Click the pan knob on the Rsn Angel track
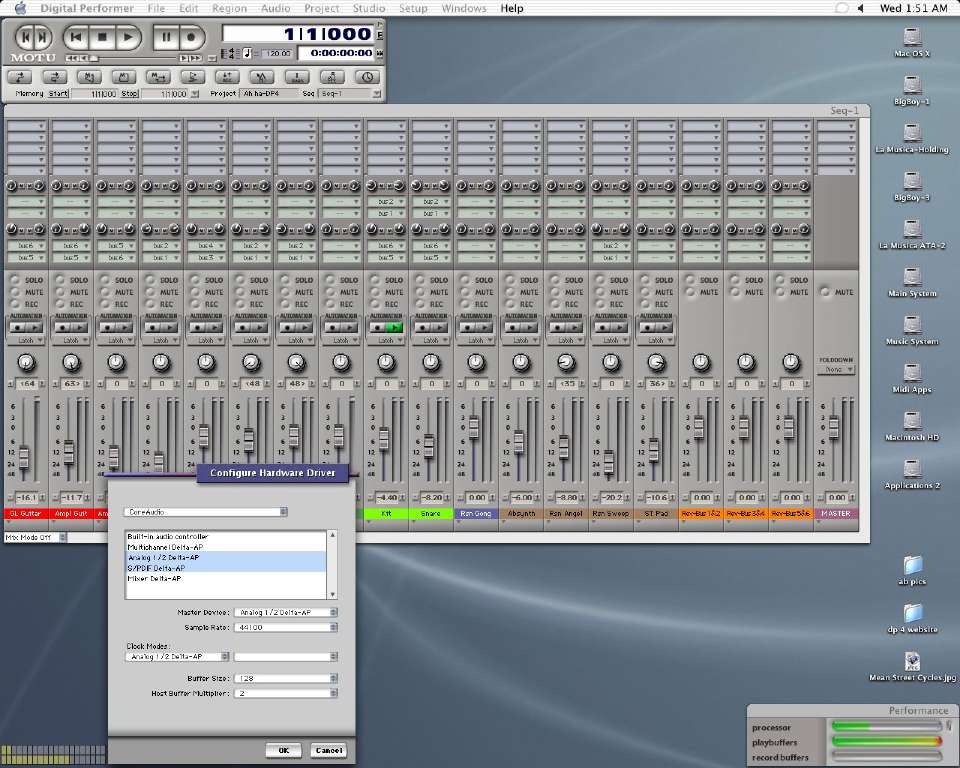960x768 pixels. (566, 363)
